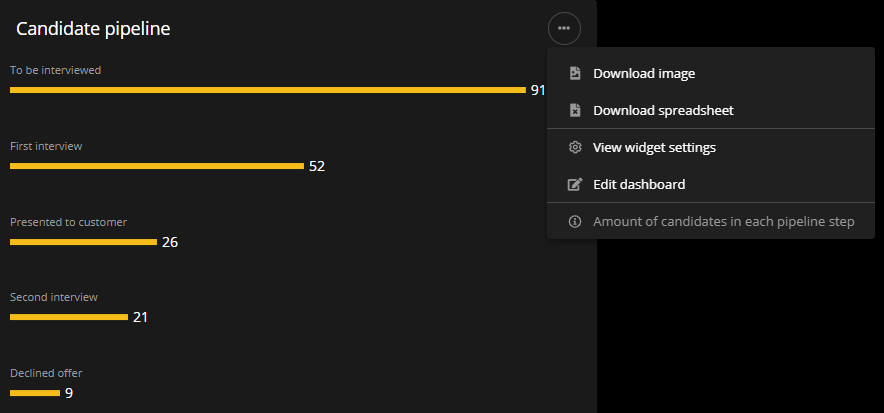
Task: Select Edit dashboard option
Action: [639, 184]
